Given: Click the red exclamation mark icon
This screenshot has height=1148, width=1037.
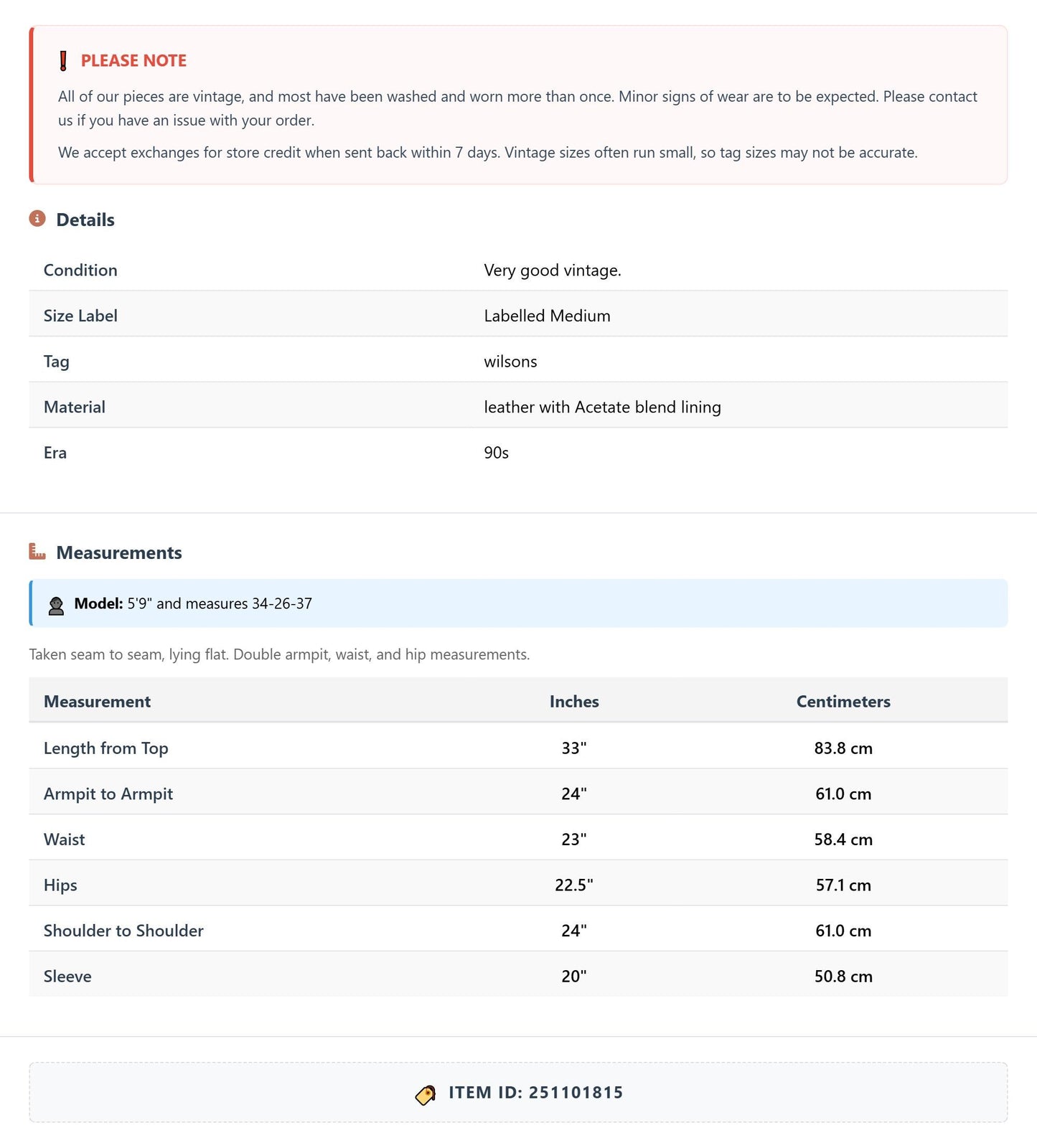Looking at the screenshot, I should (63, 61).
